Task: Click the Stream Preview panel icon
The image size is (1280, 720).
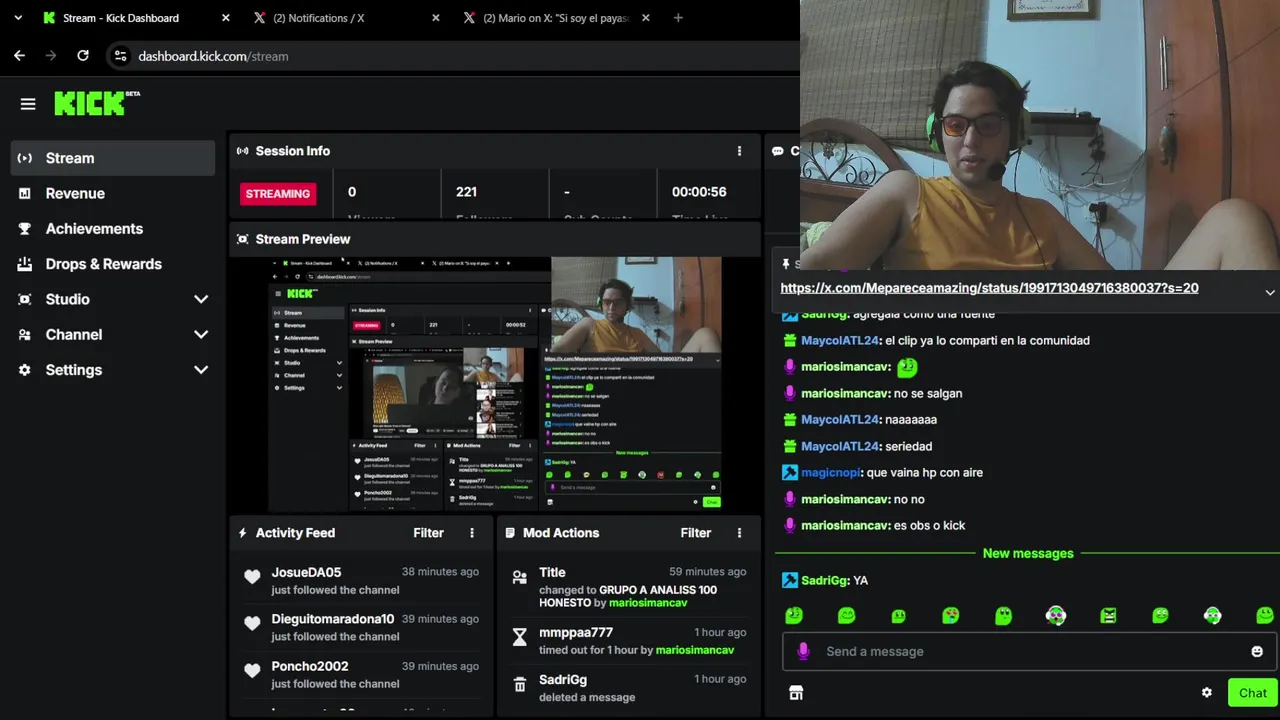Action: pyautogui.click(x=242, y=239)
